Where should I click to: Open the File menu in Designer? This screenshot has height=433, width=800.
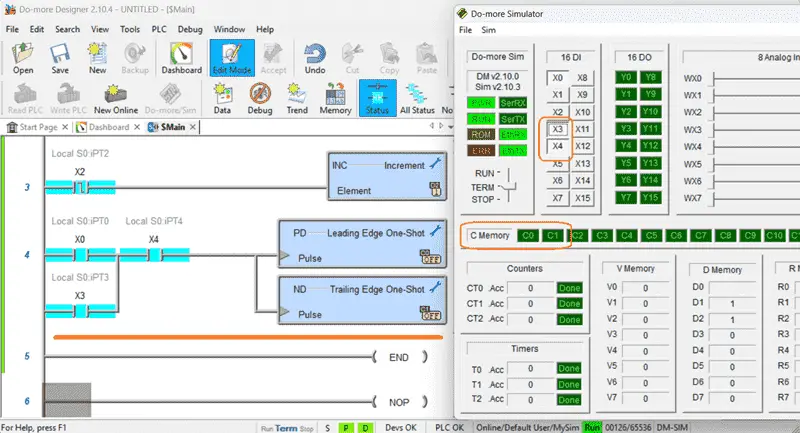pos(12,29)
